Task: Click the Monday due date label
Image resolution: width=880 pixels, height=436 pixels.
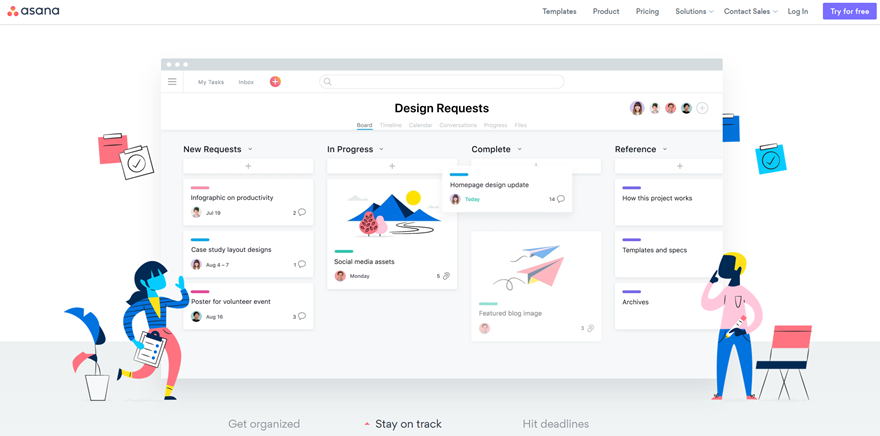Action: click(x=360, y=276)
